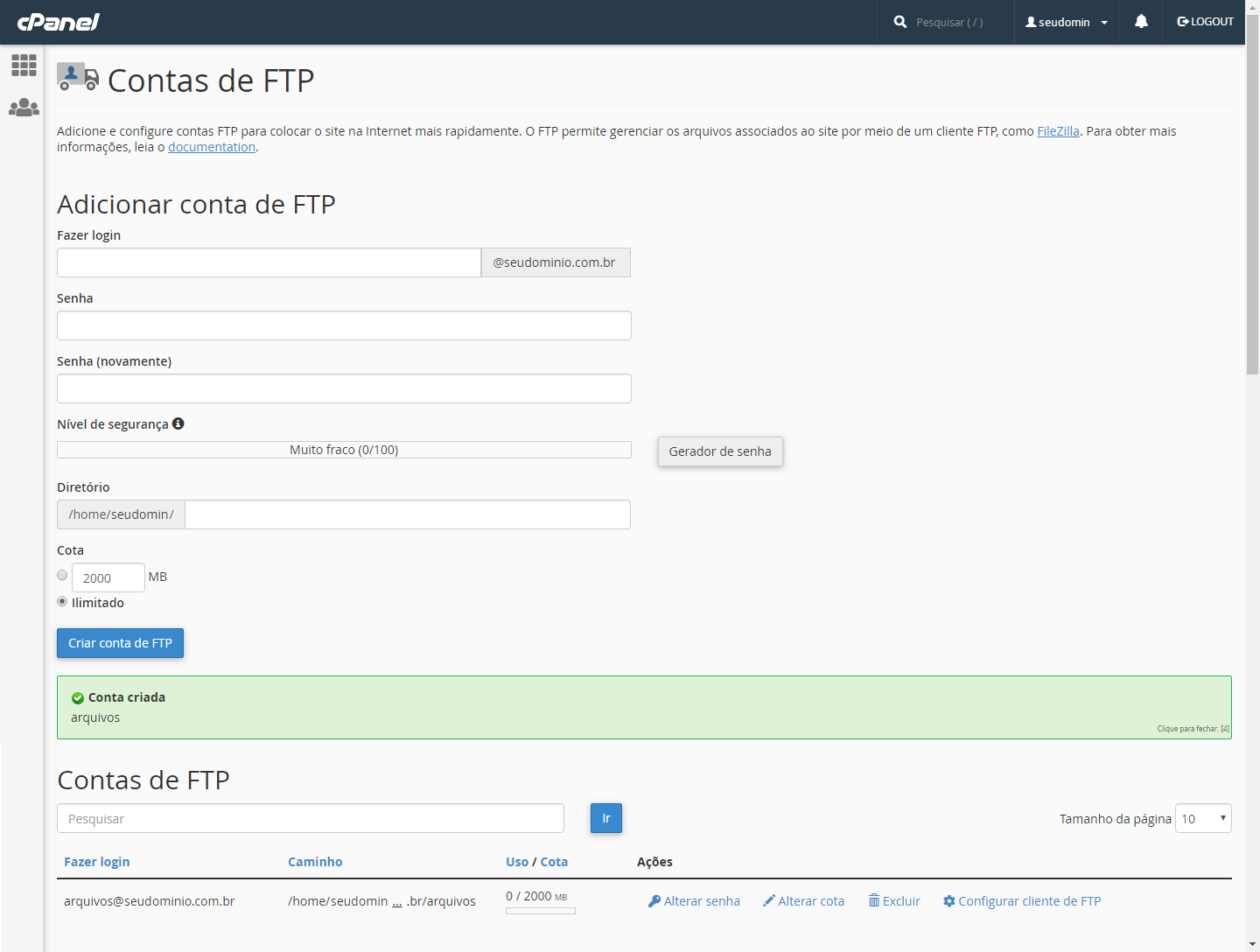Viewport: 1260px width, 952px height.
Task: Select the Ilimitado radio button
Action: click(62, 601)
